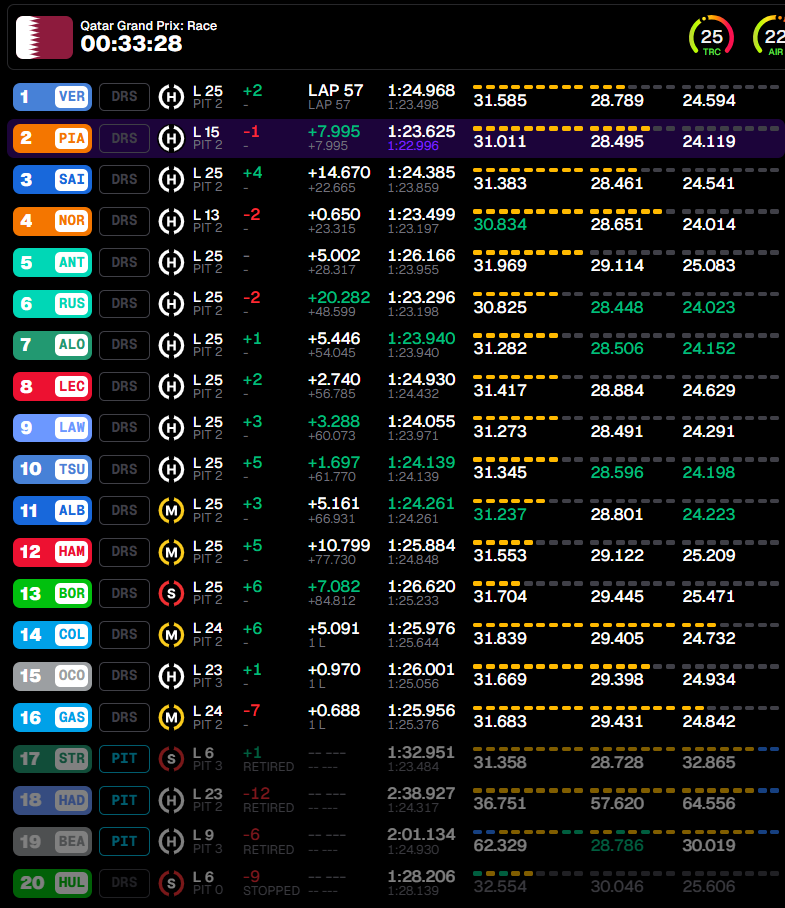Click STR's soft tyre icon
Screen dimensions: 785x908
point(171,759)
